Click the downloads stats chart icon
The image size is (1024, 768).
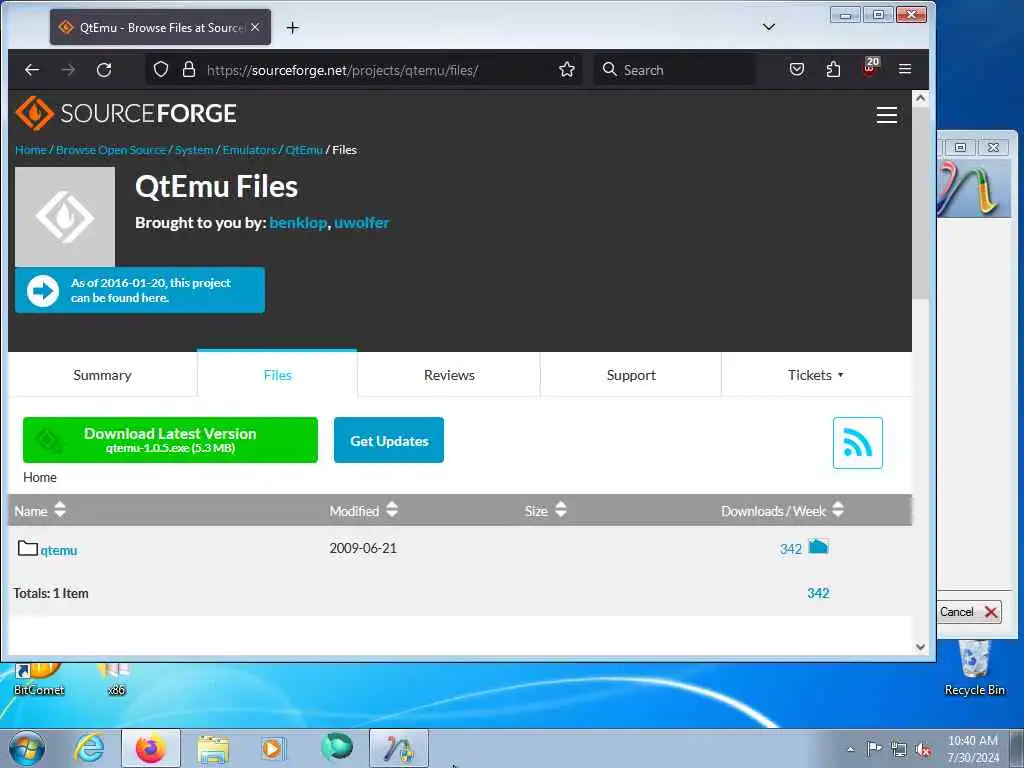(818, 547)
